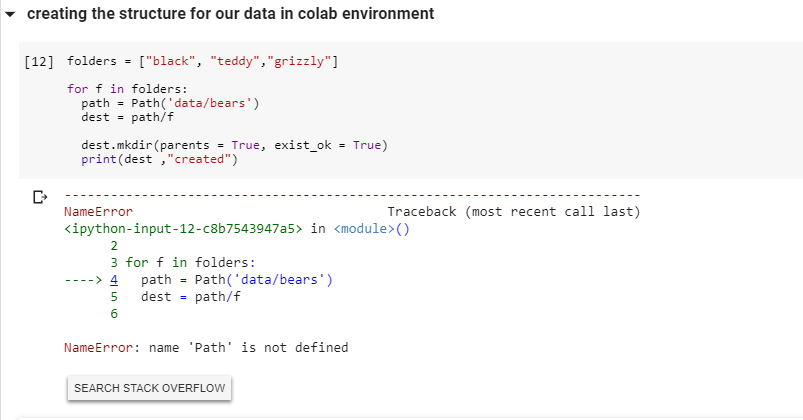Click the section heading about colab environment
This screenshot has height=420, width=803.
click(x=230, y=14)
